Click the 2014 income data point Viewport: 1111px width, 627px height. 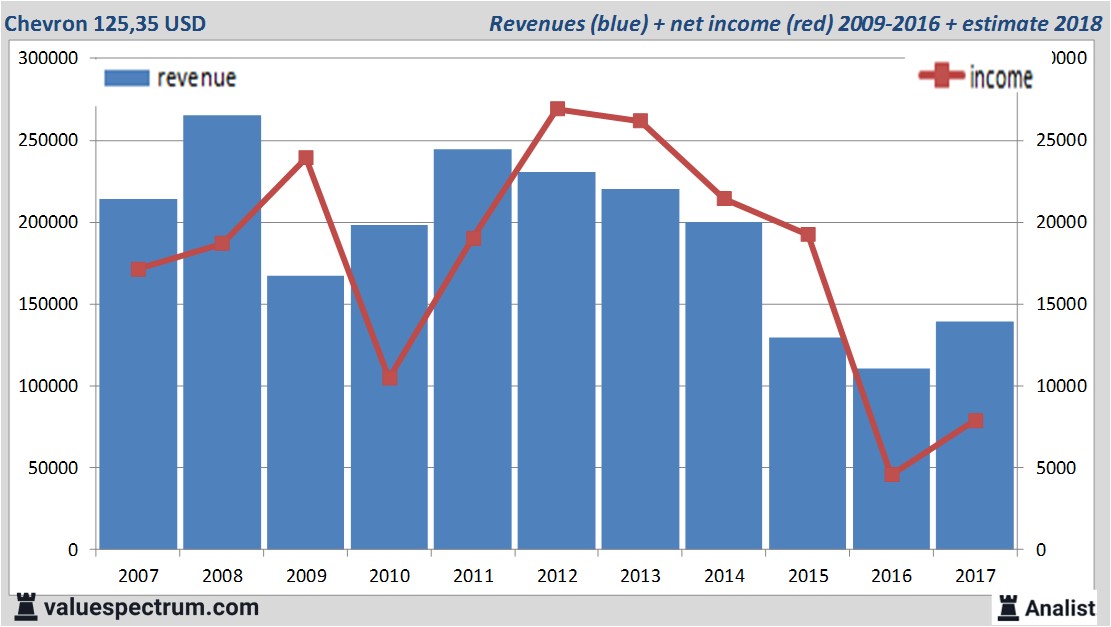pyautogui.click(x=724, y=198)
